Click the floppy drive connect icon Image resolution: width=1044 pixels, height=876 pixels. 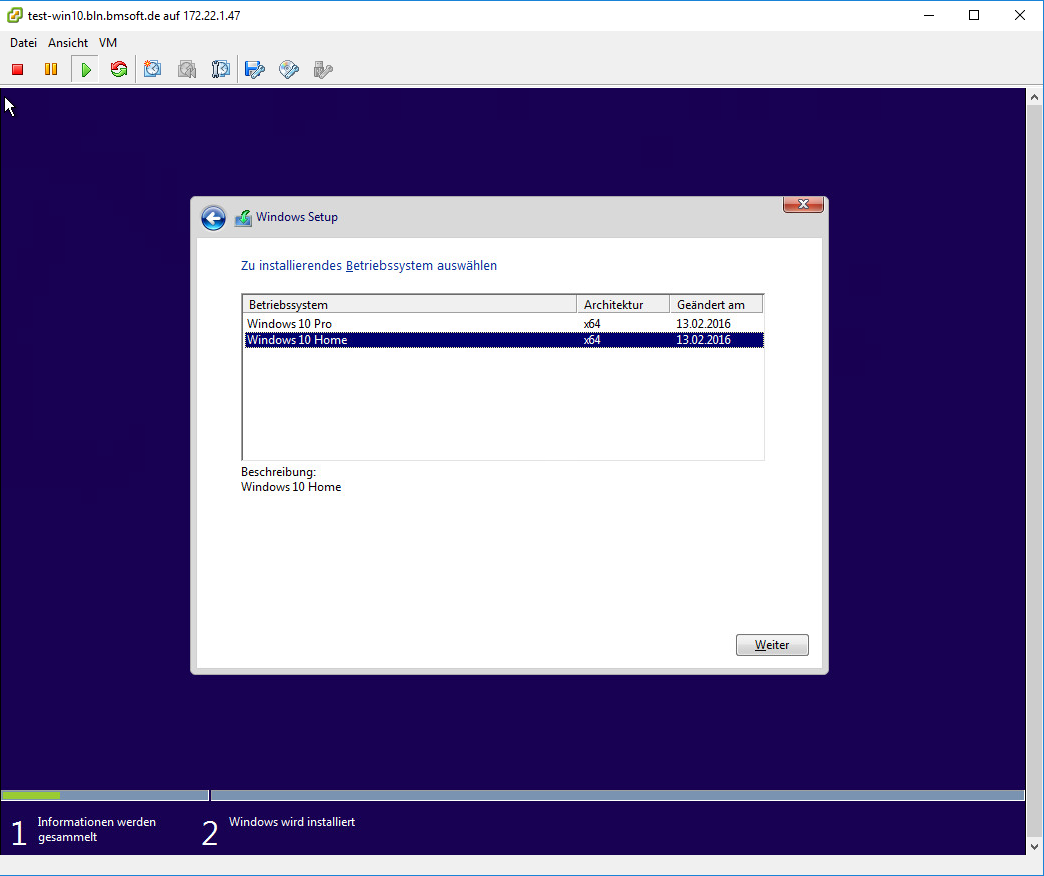click(x=255, y=69)
